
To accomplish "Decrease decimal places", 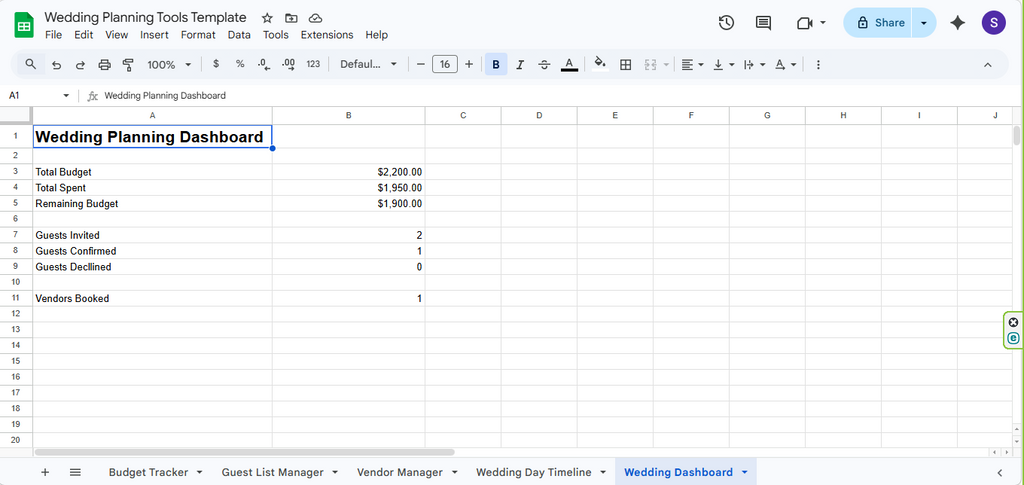I will (x=264, y=64).
